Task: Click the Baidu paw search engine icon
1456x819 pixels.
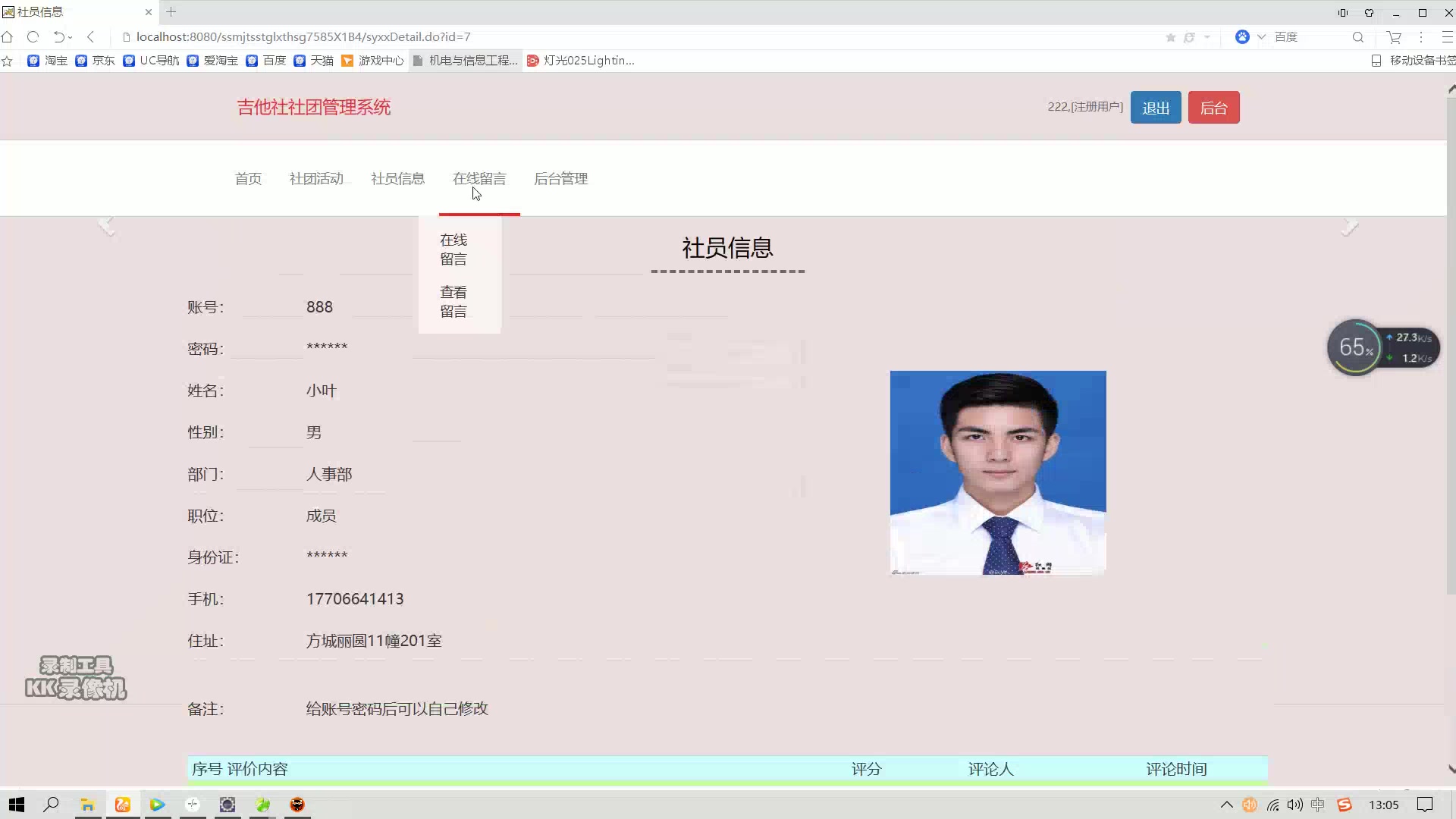Action: [x=1241, y=36]
